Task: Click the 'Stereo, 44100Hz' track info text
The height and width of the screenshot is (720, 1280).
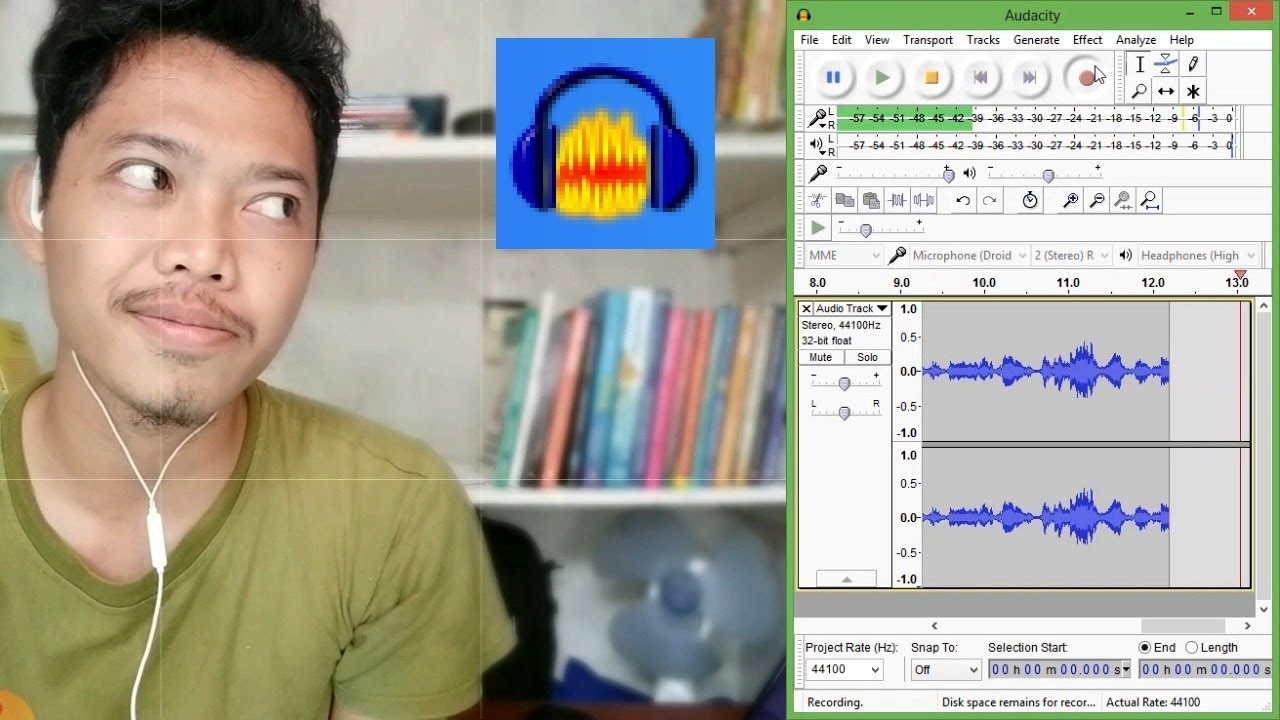Action: coord(841,325)
